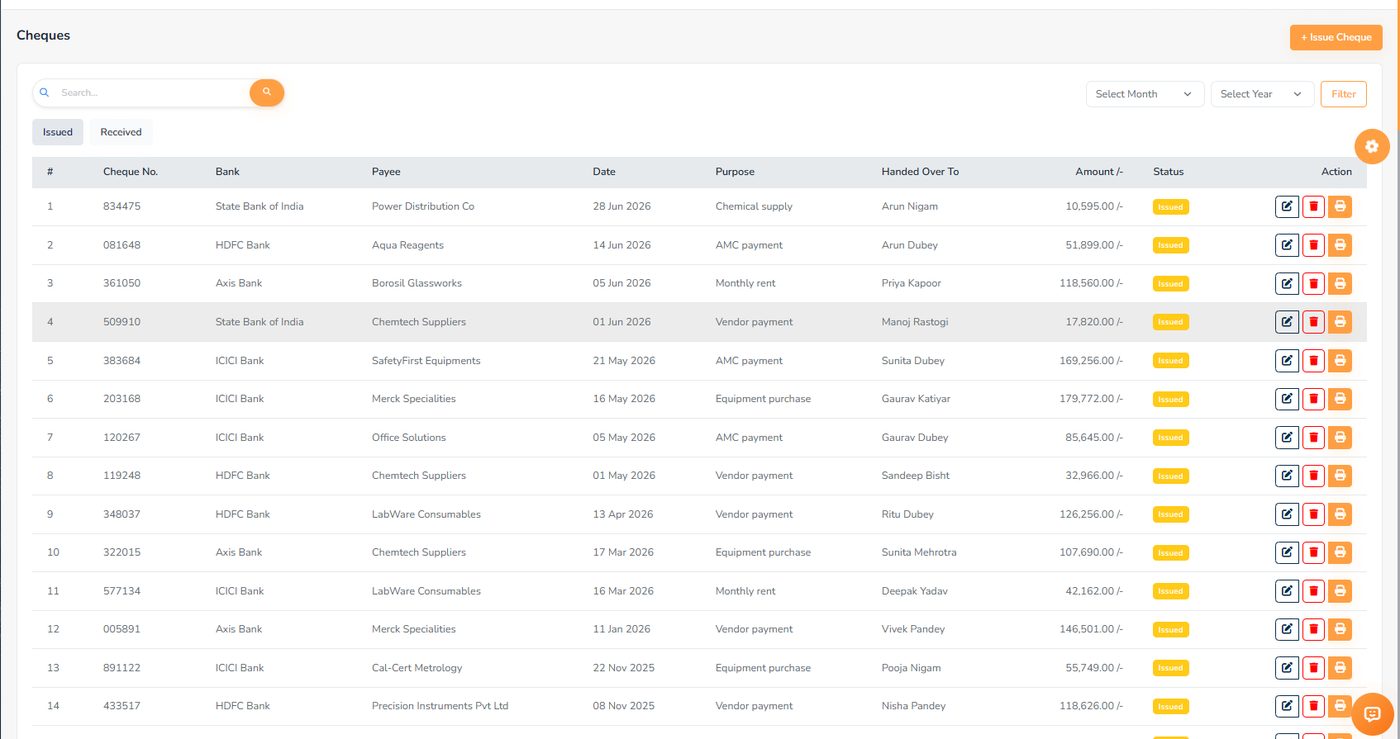This screenshot has width=1400, height=739.
Task: Expand the Select Month dropdown
Action: (1145, 94)
